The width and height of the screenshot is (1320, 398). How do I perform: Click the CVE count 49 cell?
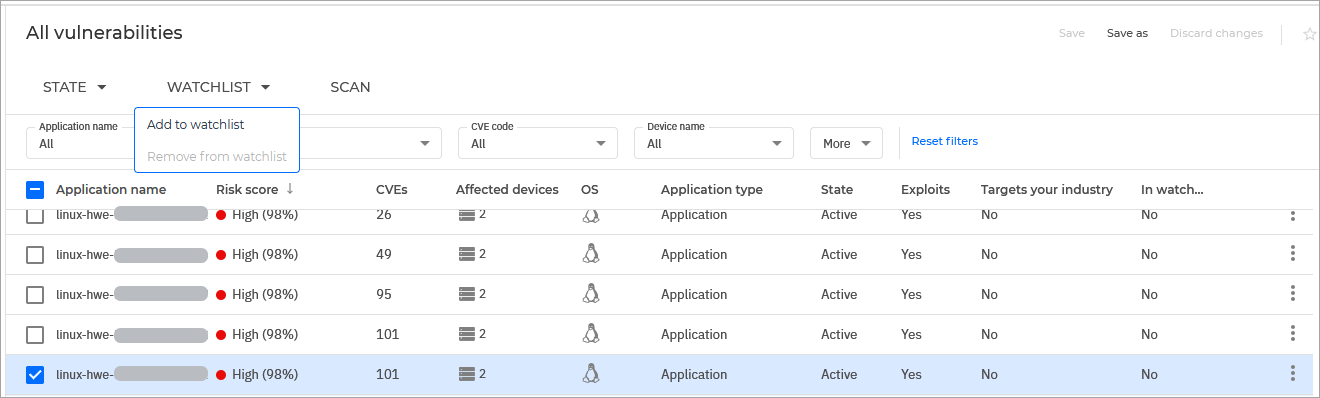[x=383, y=254]
